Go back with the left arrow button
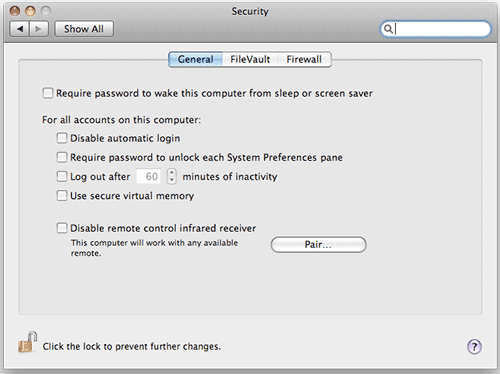The height and width of the screenshot is (374, 500). point(20,29)
